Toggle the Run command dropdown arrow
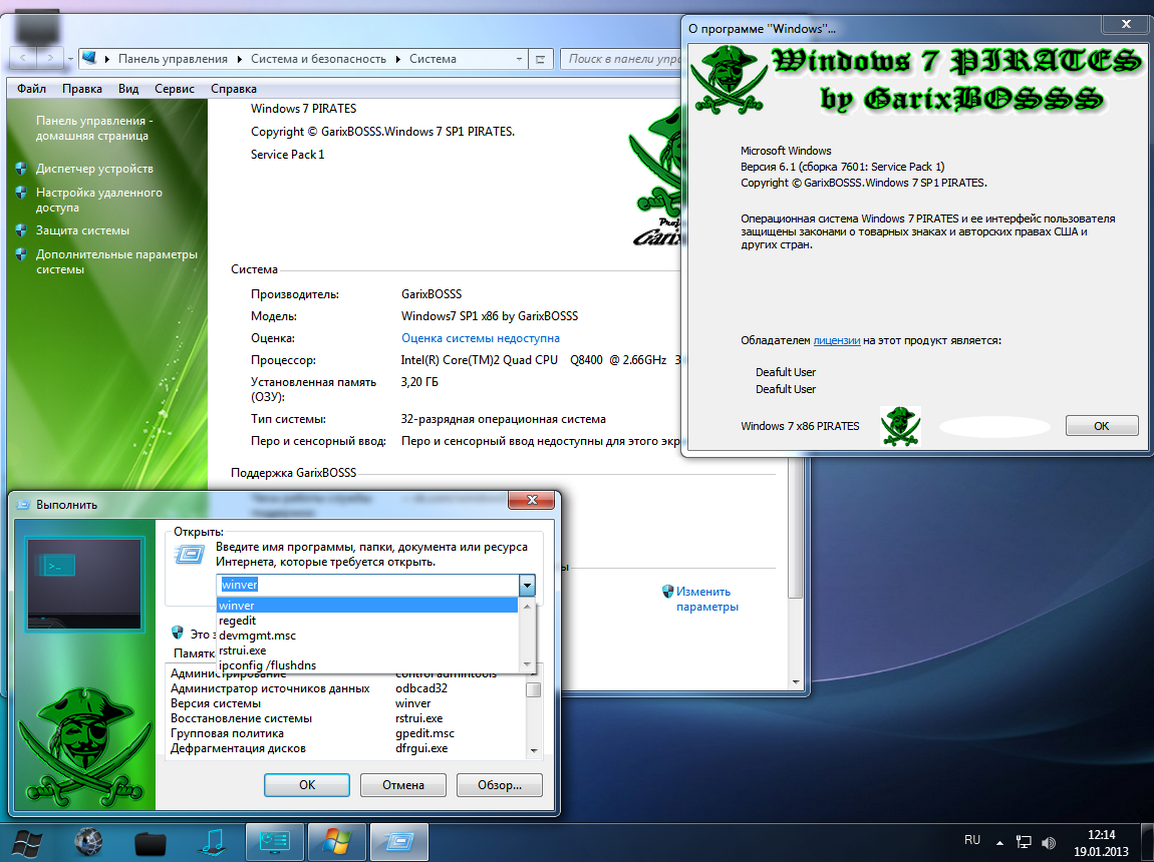 tap(527, 585)
